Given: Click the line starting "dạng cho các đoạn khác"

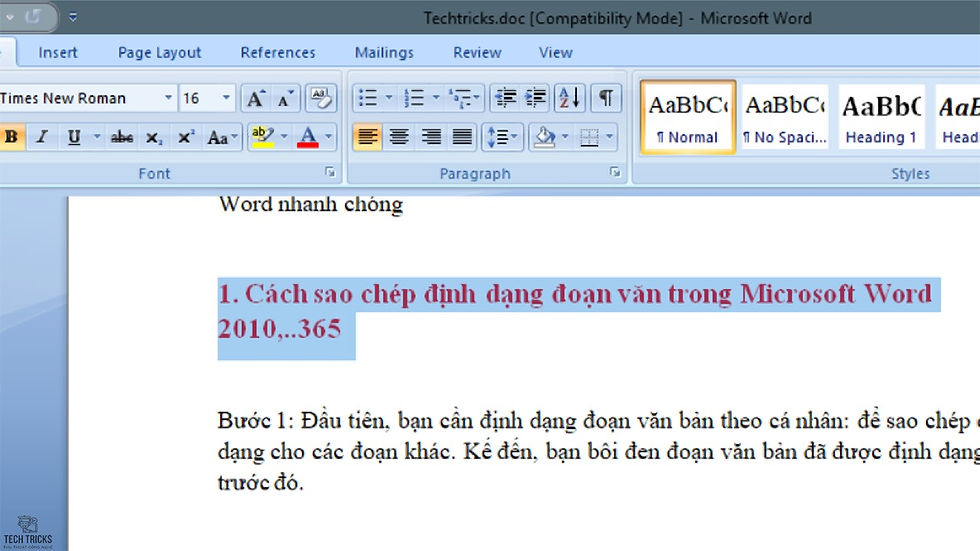Looking at the screenshot, I should pyautogui.click(x=599, y=451).
